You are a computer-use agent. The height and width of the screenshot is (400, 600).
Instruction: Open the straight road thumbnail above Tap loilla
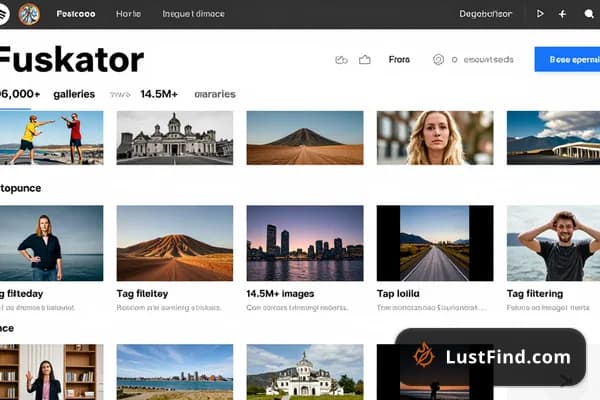click(435, 243)
